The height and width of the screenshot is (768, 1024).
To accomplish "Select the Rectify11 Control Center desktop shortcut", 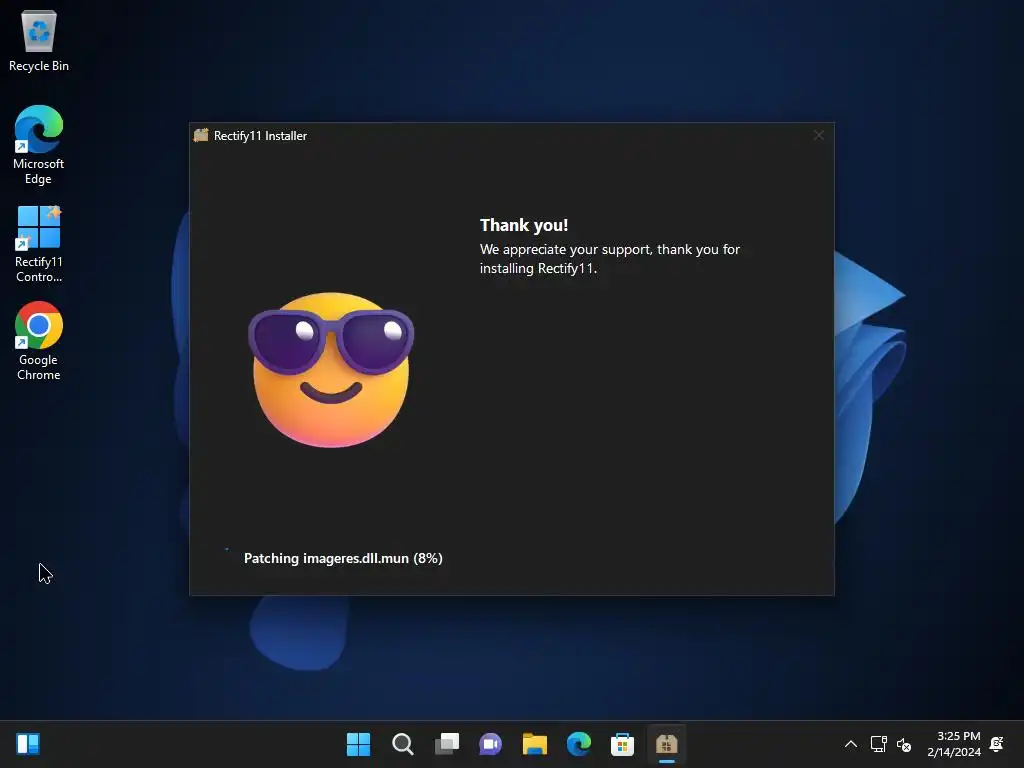I will pos(39,244).
